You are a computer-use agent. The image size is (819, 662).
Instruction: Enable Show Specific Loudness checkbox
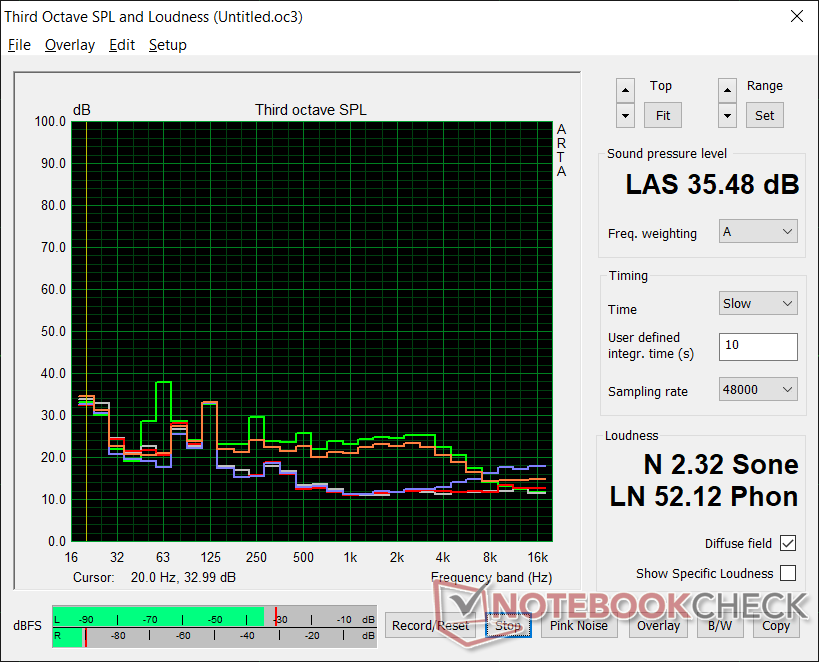tap(788, 573)
